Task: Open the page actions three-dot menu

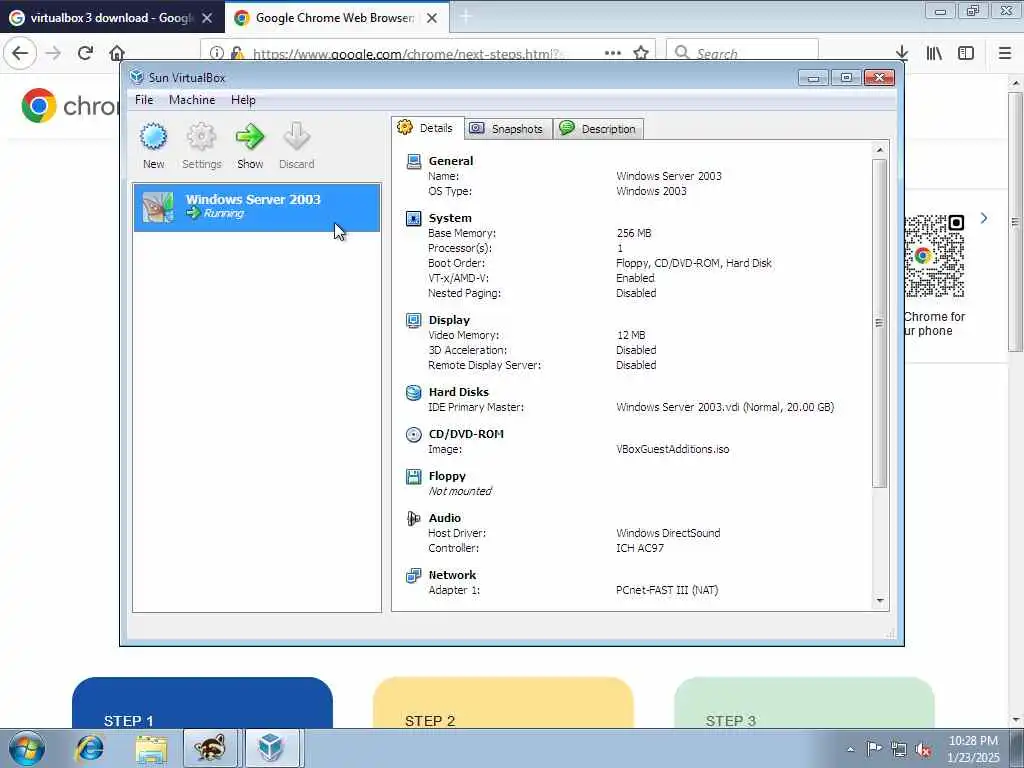Action: click(613, 53)
